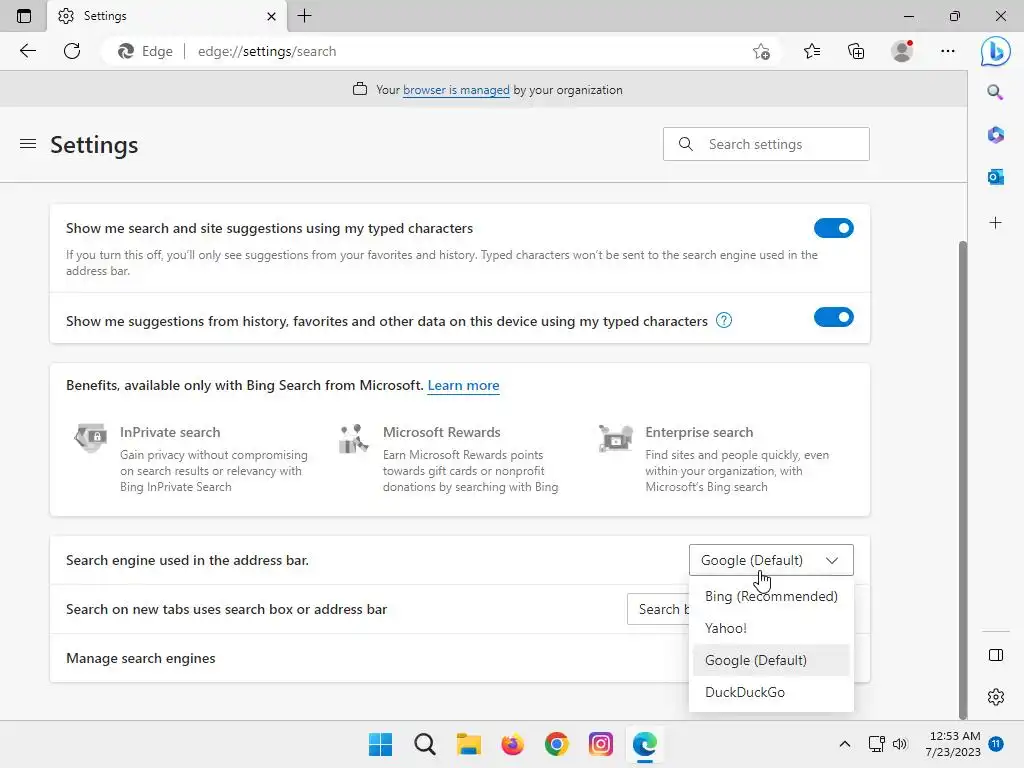
Task: Add this page to favorites star
Action: [761, 51]
